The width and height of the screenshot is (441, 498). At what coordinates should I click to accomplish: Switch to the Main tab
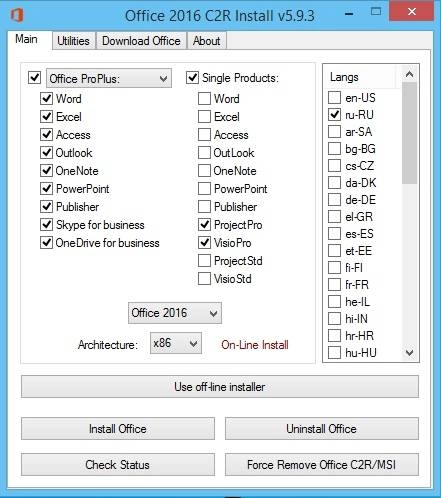26,39
